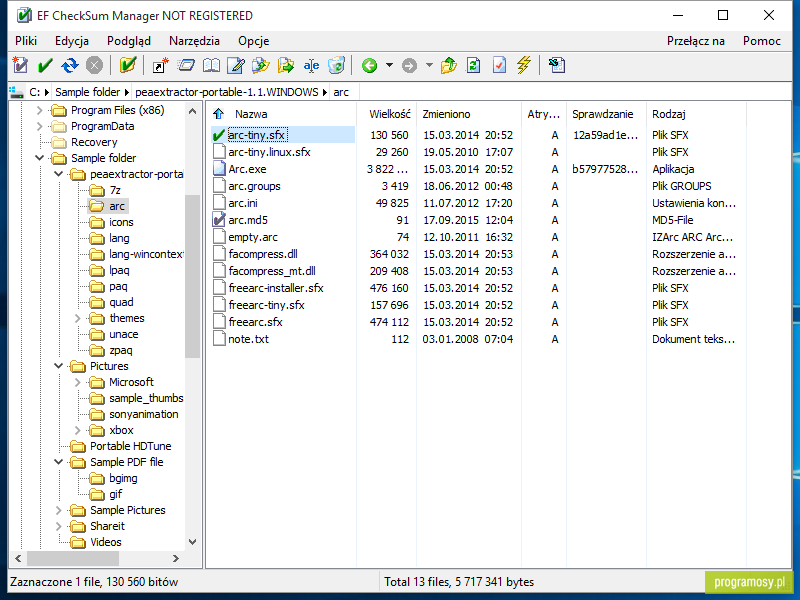Sort by the Rodzaj column header

669,114
